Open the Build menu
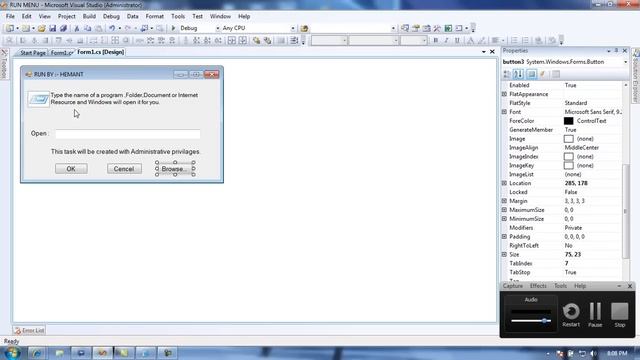 coord(89,16)
